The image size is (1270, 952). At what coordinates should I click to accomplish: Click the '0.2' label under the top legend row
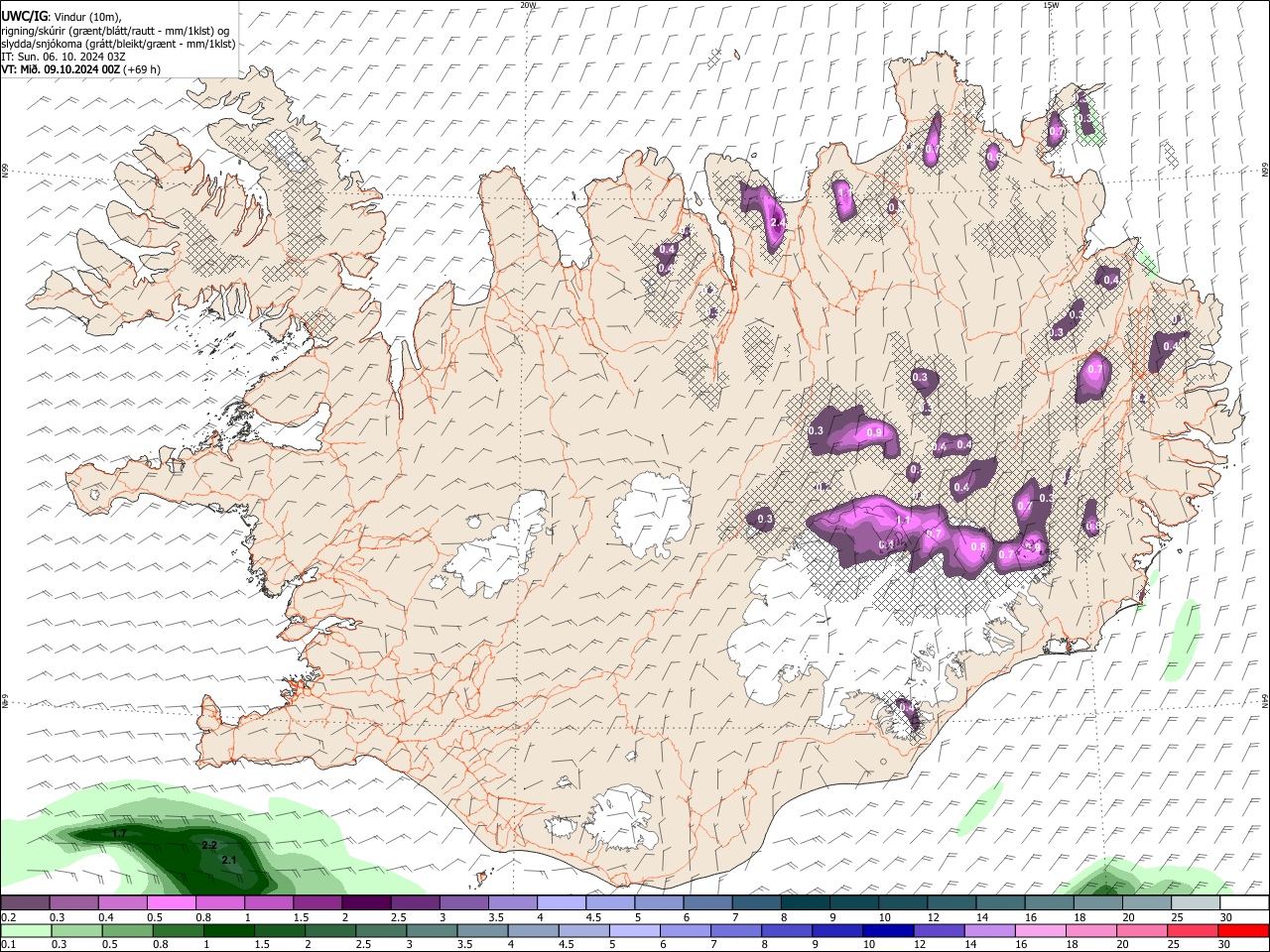point(9,917)
